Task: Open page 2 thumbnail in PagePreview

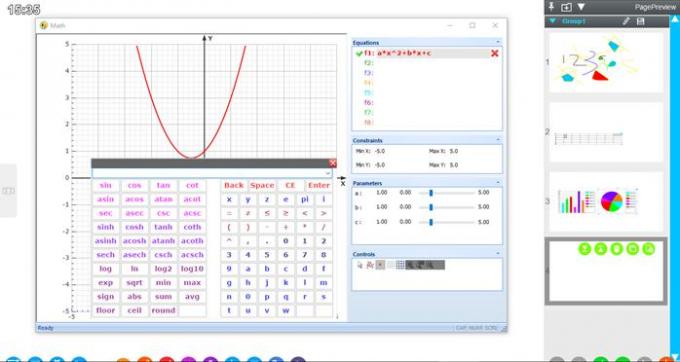Action: (x=606, y=132)
